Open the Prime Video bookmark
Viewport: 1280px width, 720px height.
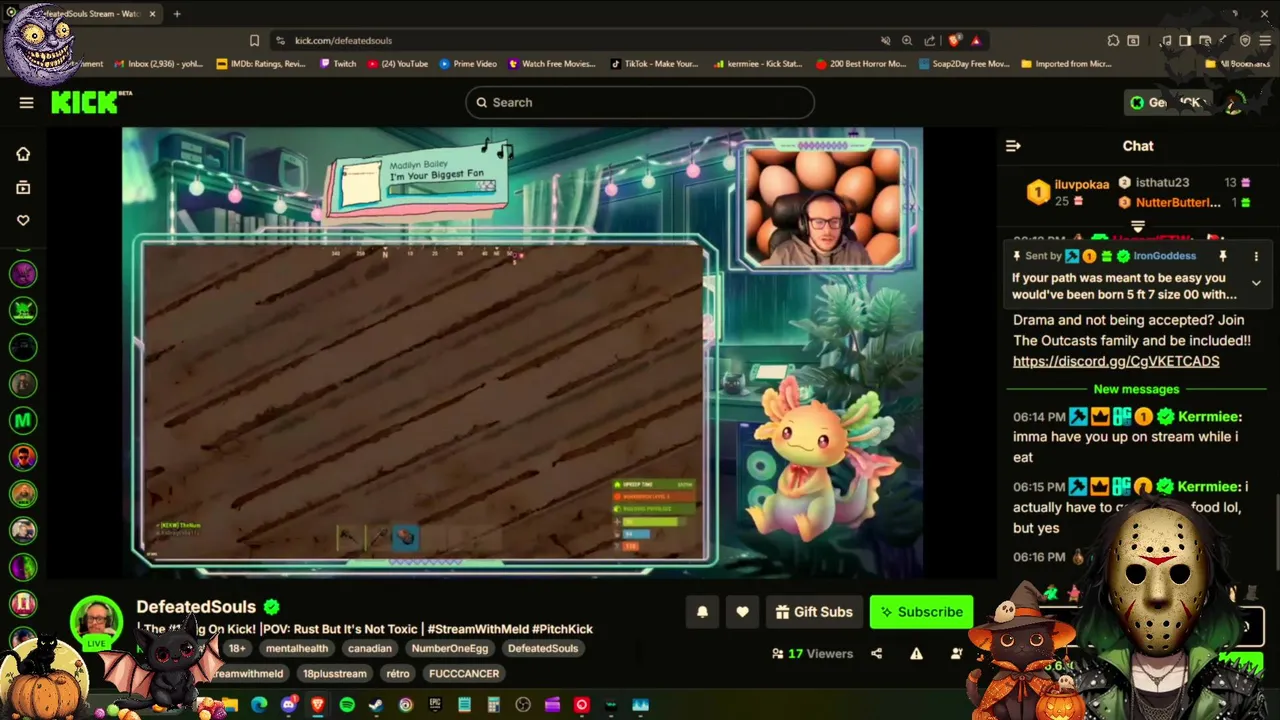[468, 64]
